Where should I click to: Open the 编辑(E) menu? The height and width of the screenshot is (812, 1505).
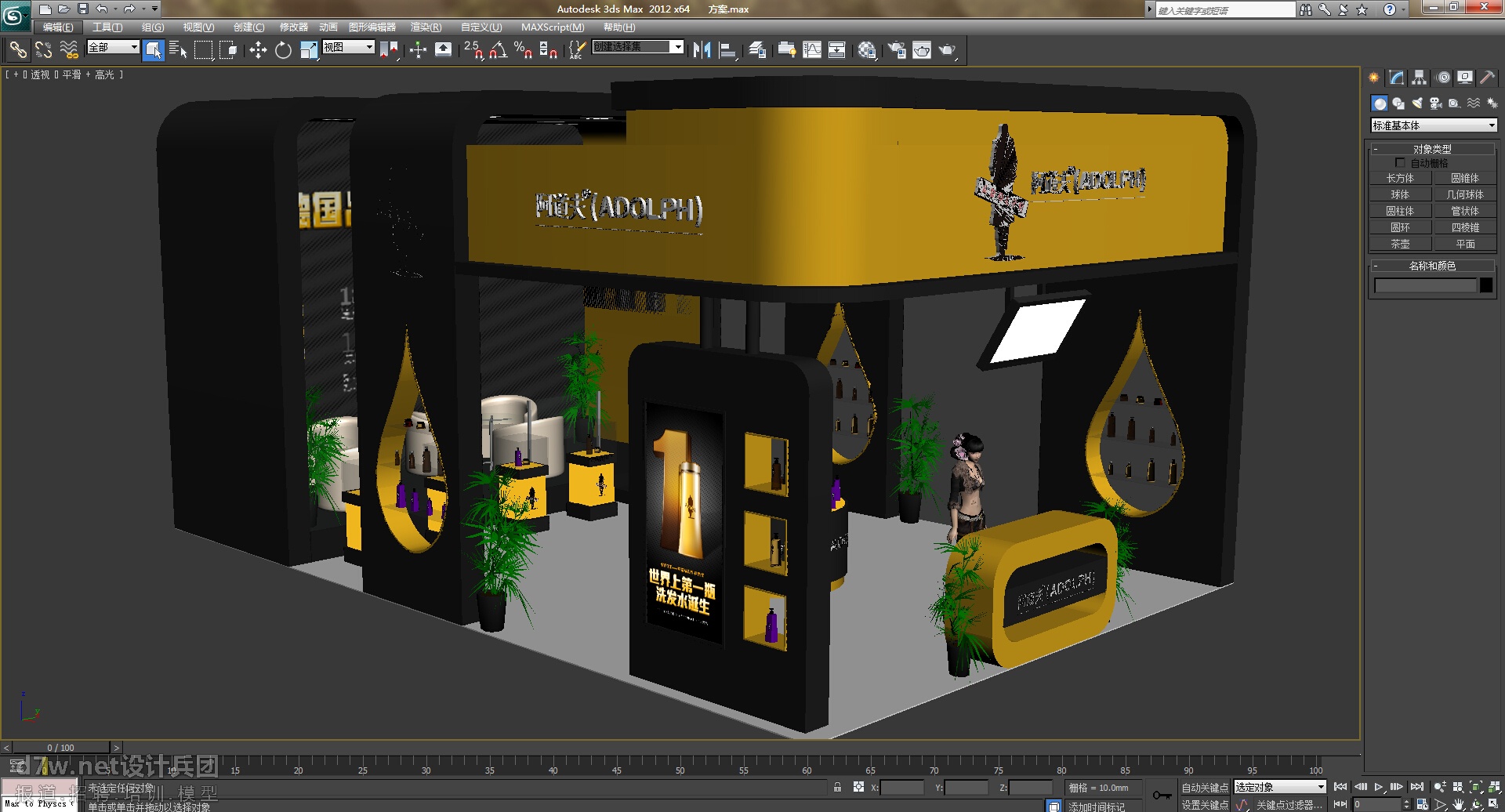(x=58, y=27)
